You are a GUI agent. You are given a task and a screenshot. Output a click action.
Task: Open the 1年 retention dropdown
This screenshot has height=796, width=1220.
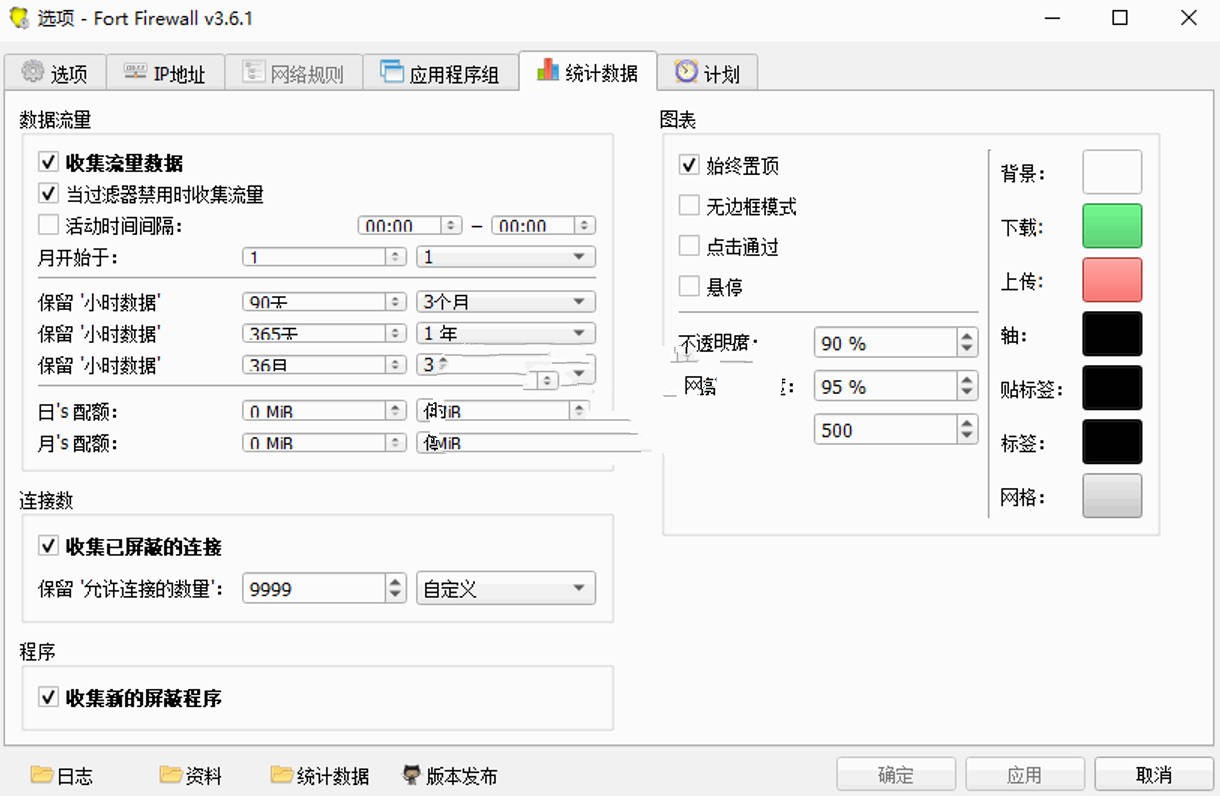point(506,333)
